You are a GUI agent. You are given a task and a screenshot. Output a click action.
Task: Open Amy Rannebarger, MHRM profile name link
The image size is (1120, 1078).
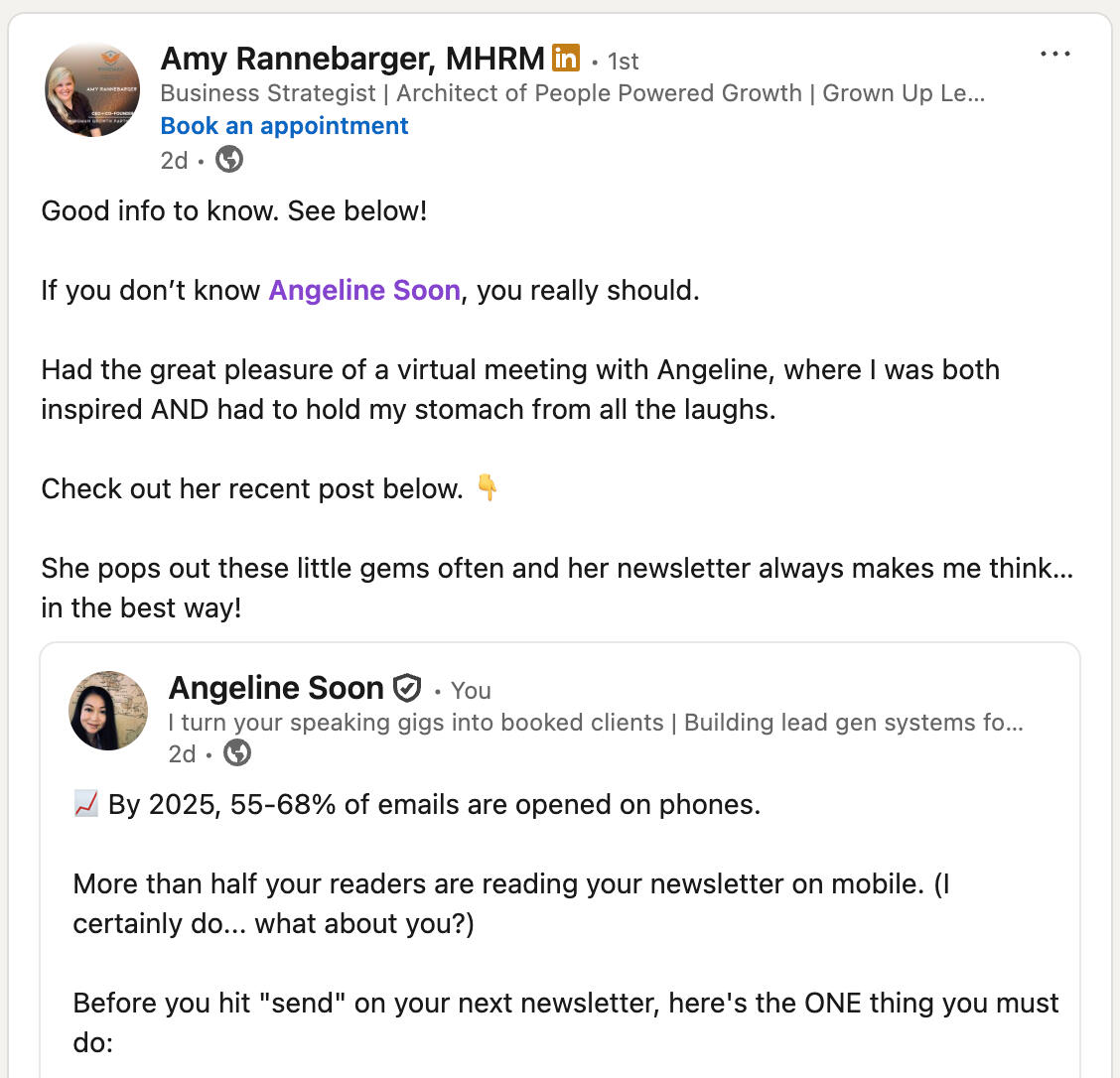tap(352, 60)
